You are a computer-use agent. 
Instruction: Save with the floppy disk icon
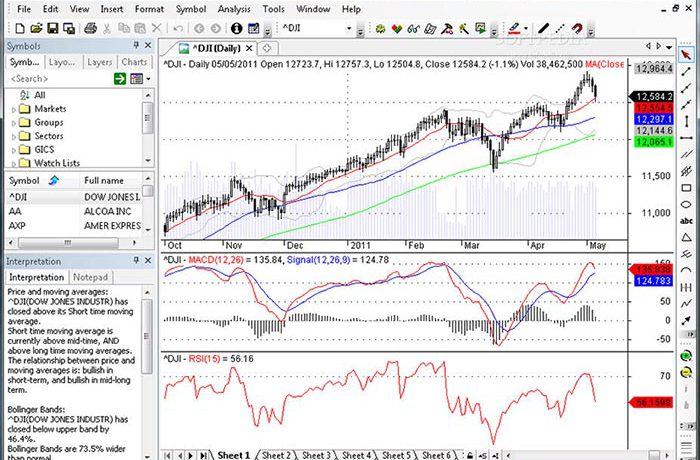point(53,29)
